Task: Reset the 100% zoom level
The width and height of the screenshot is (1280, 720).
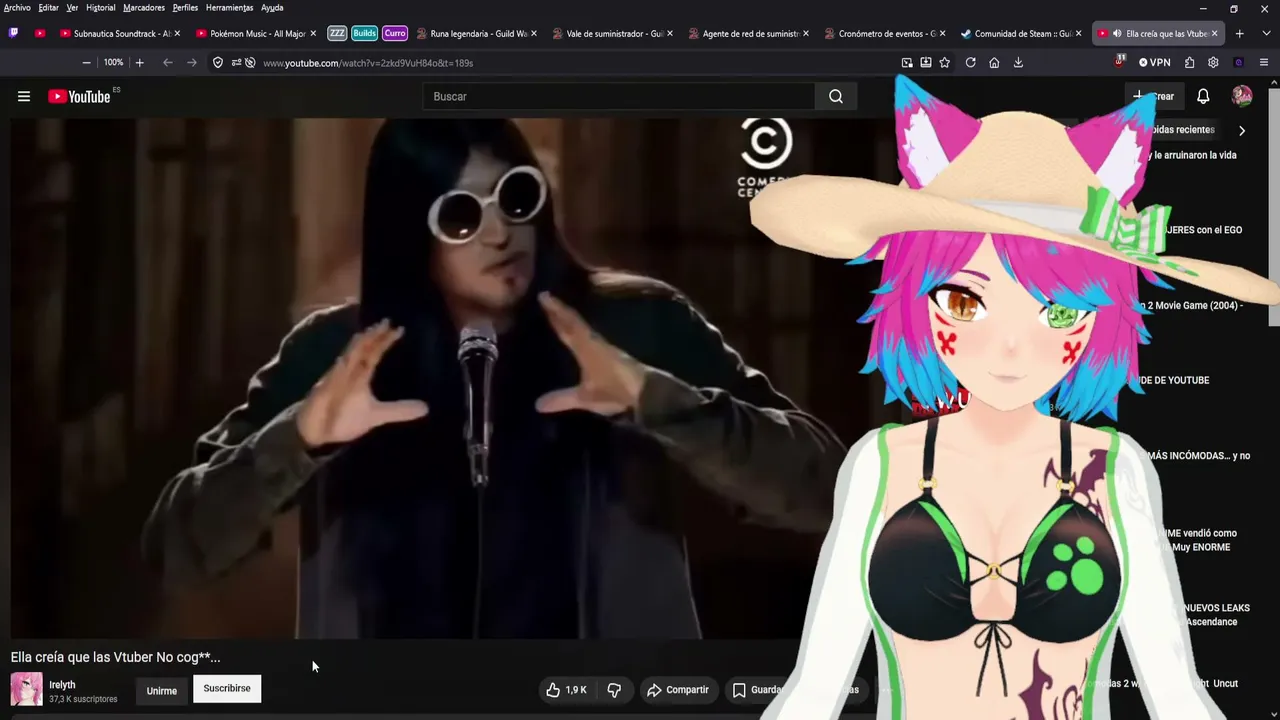Action: [113, 62]
